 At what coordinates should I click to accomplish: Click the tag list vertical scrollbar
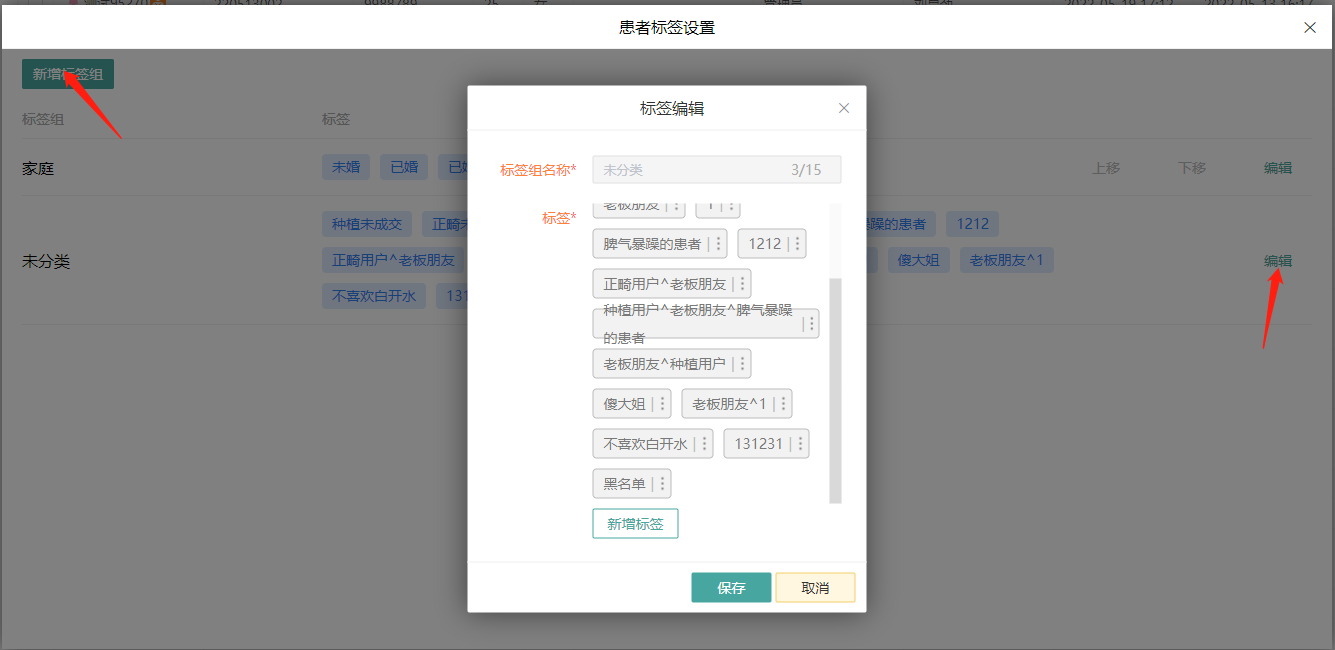[835, 390]
